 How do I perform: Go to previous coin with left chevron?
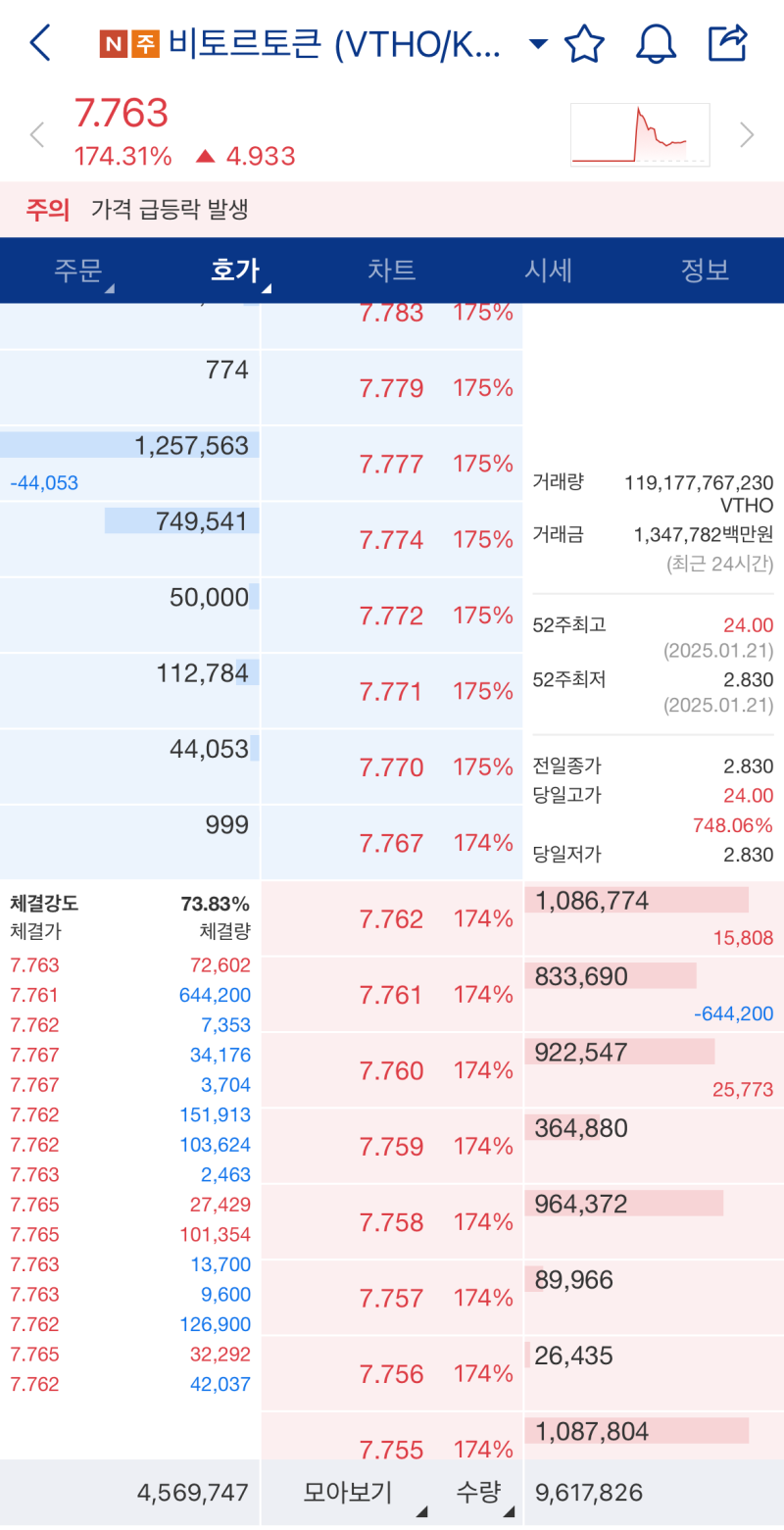[37, 134]
